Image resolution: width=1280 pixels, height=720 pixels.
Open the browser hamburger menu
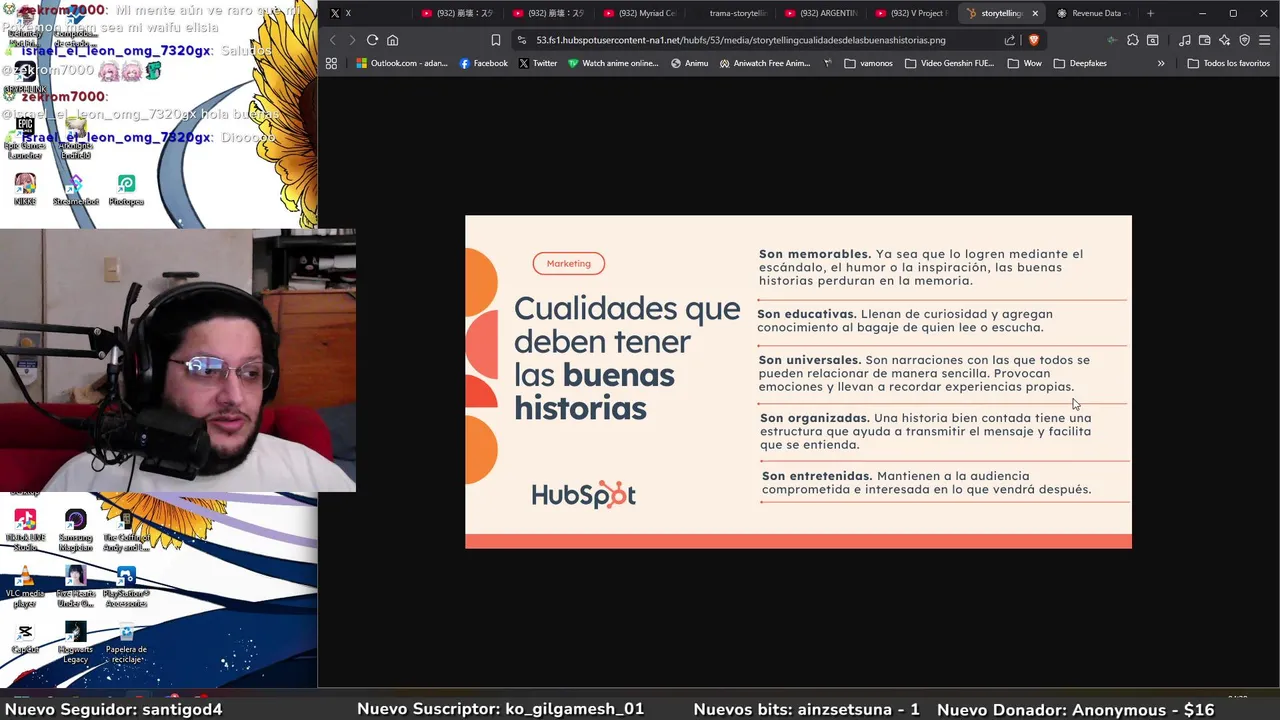coord(1264,40)
